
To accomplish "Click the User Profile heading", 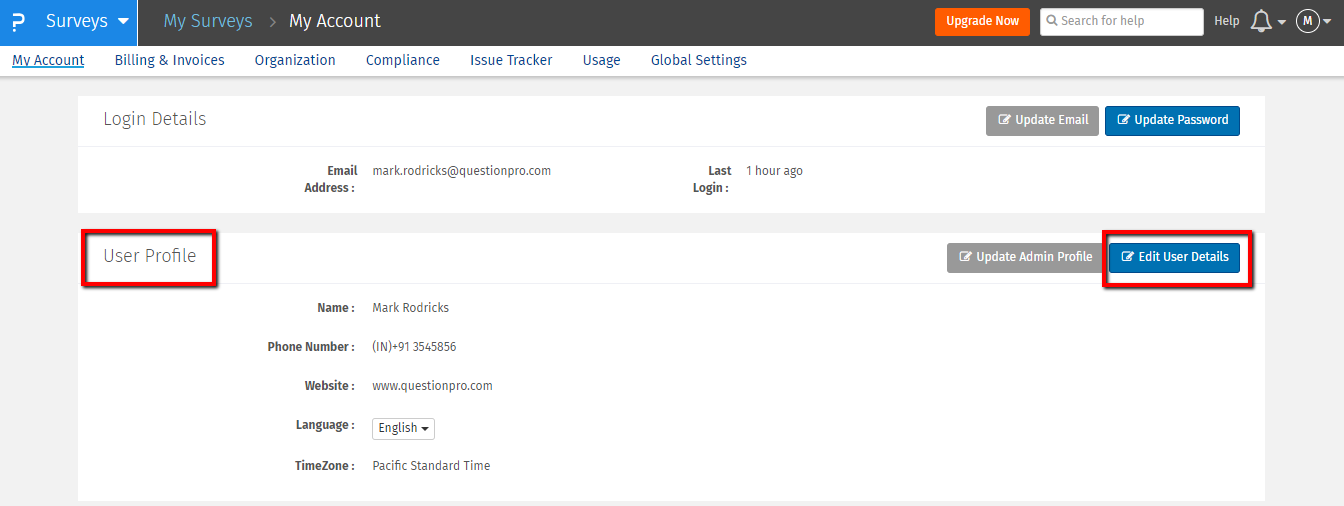I will (x=150, y=256).
